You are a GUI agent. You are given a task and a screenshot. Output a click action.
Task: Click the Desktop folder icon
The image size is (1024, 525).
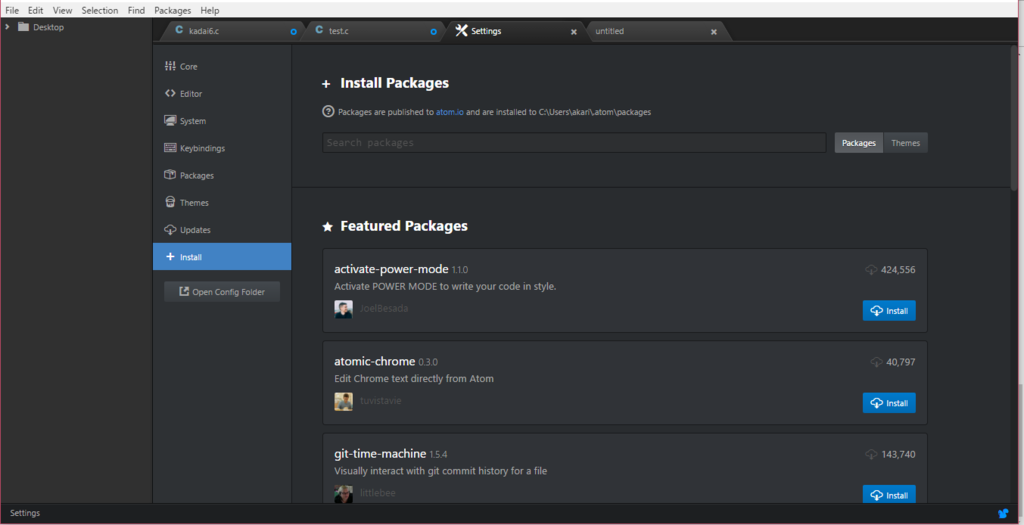(24, 27)
